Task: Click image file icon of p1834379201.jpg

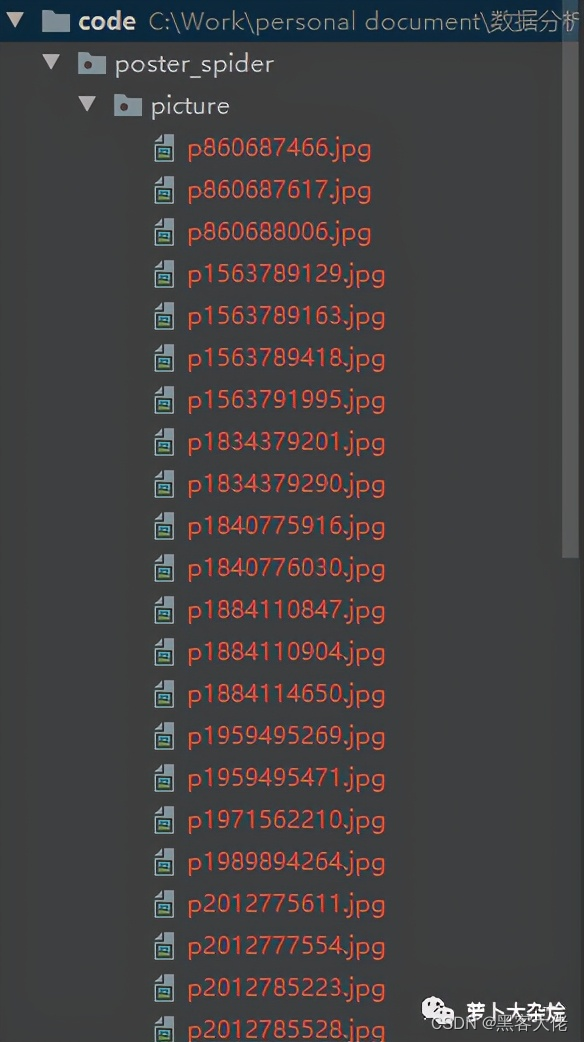Action: point(164,442)
